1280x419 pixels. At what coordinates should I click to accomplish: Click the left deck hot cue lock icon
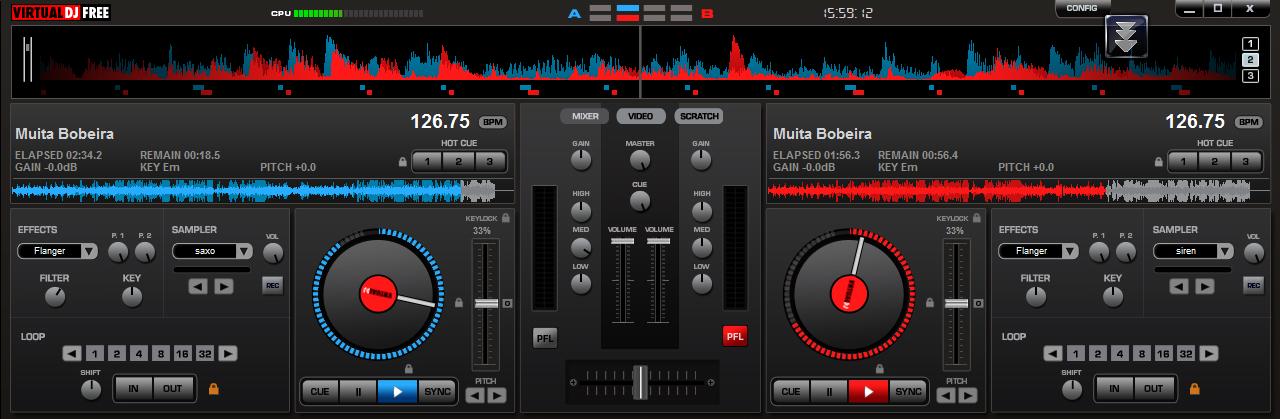coord(403,162)
